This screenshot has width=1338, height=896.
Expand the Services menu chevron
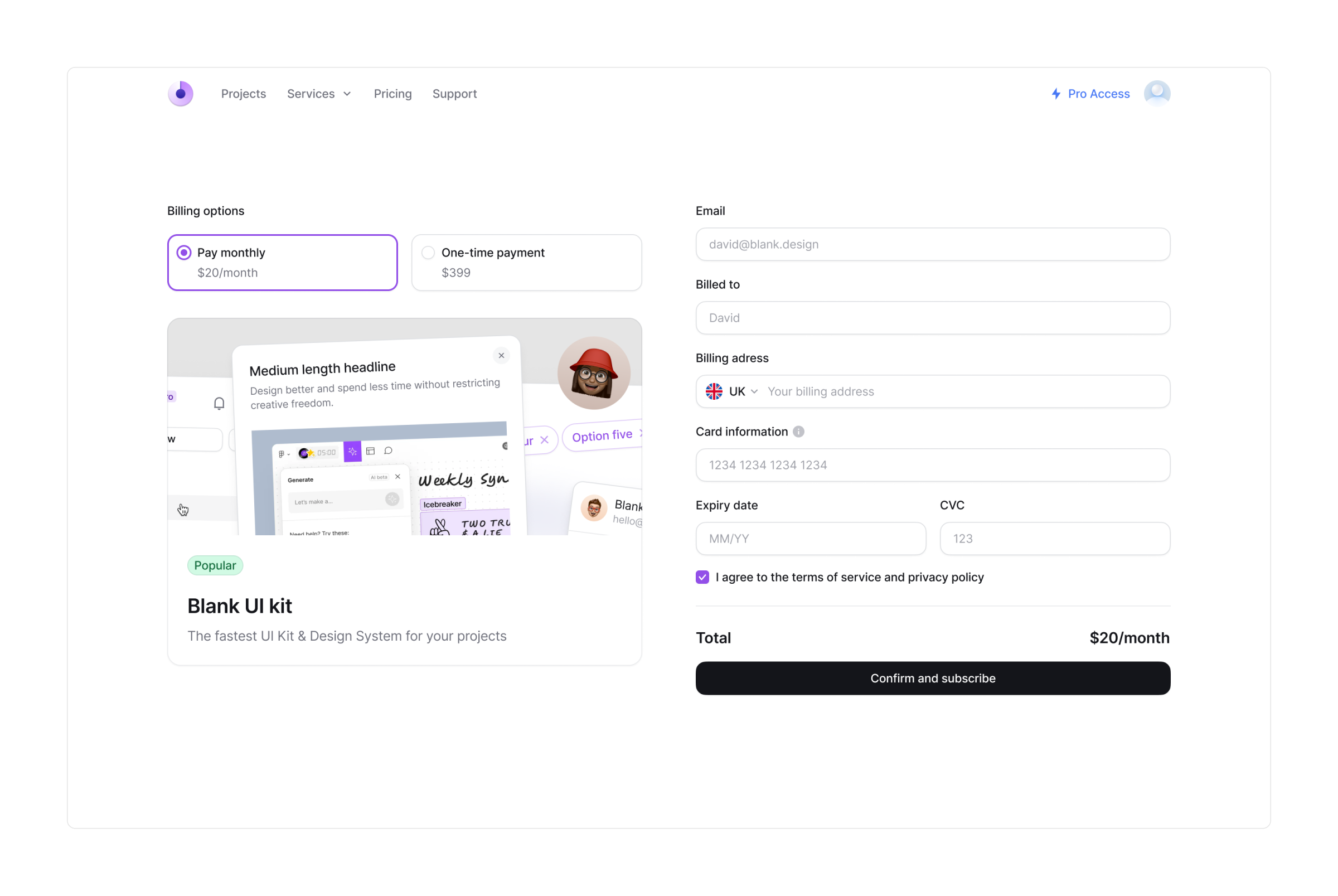[347, 94]
